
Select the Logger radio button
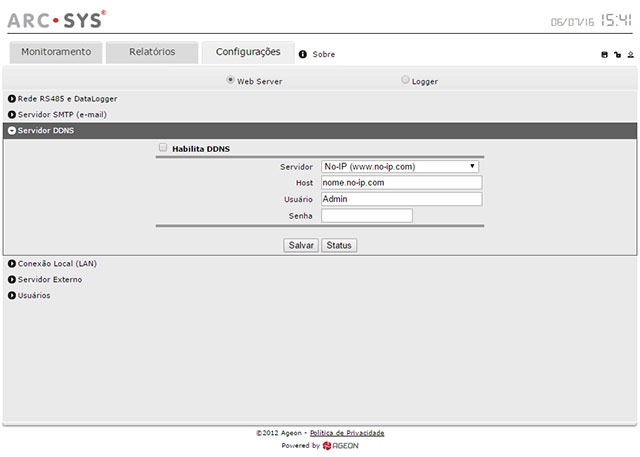(x=405, y=80)
